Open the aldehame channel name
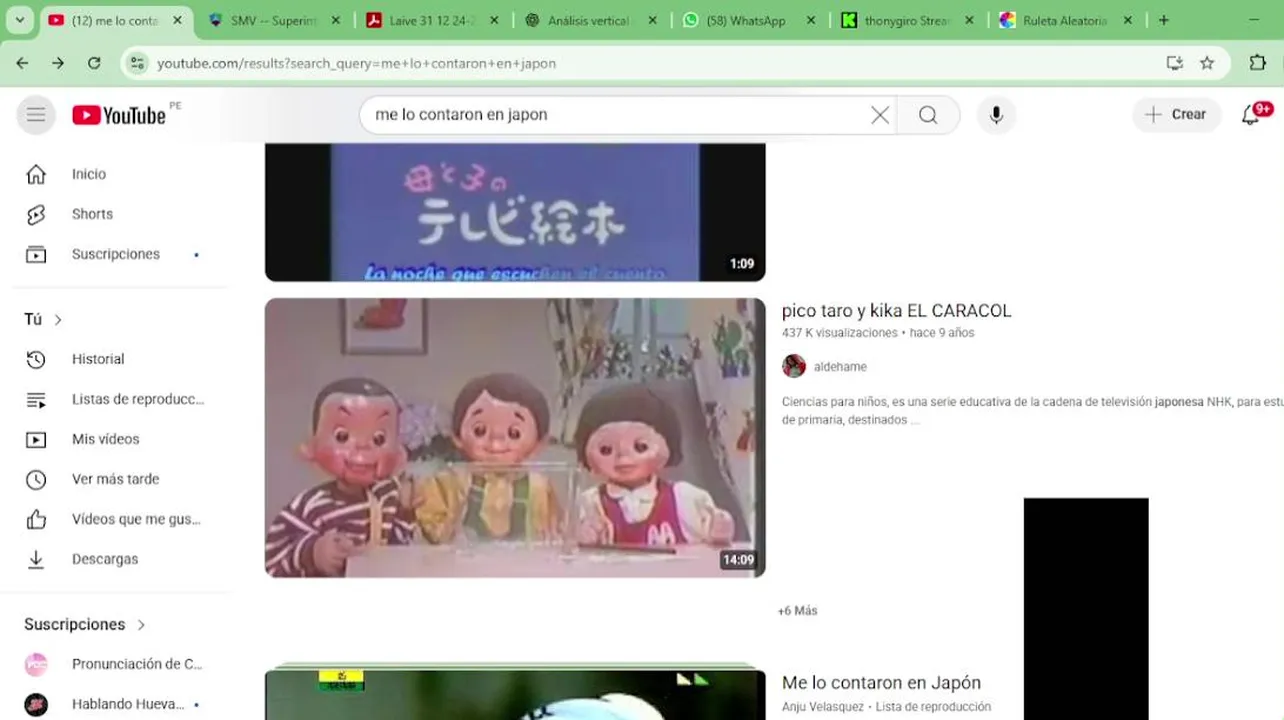This screenshot has width=1284, height=720. coord(840,367)
